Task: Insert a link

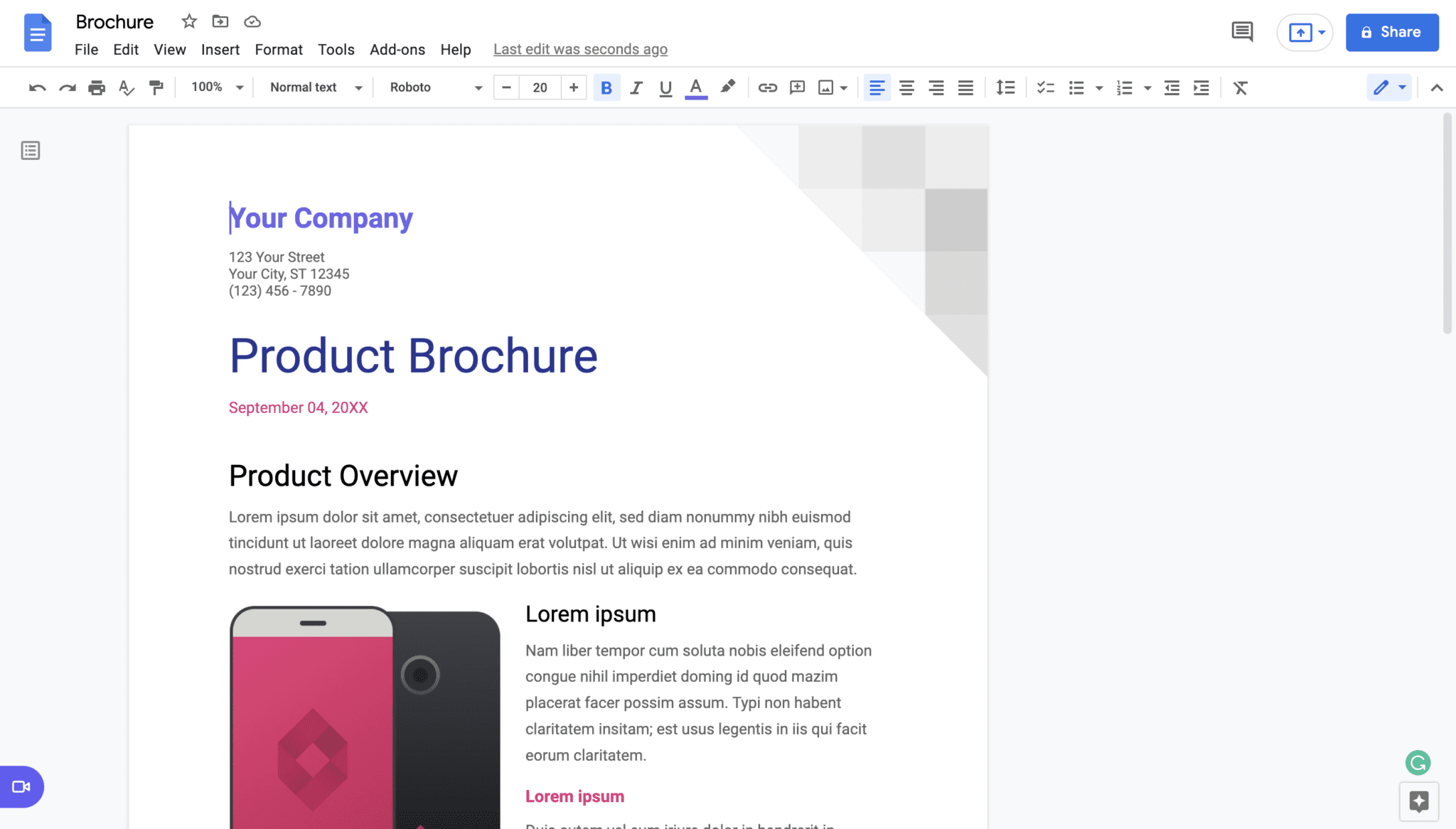Action: (x=768, y=87)
